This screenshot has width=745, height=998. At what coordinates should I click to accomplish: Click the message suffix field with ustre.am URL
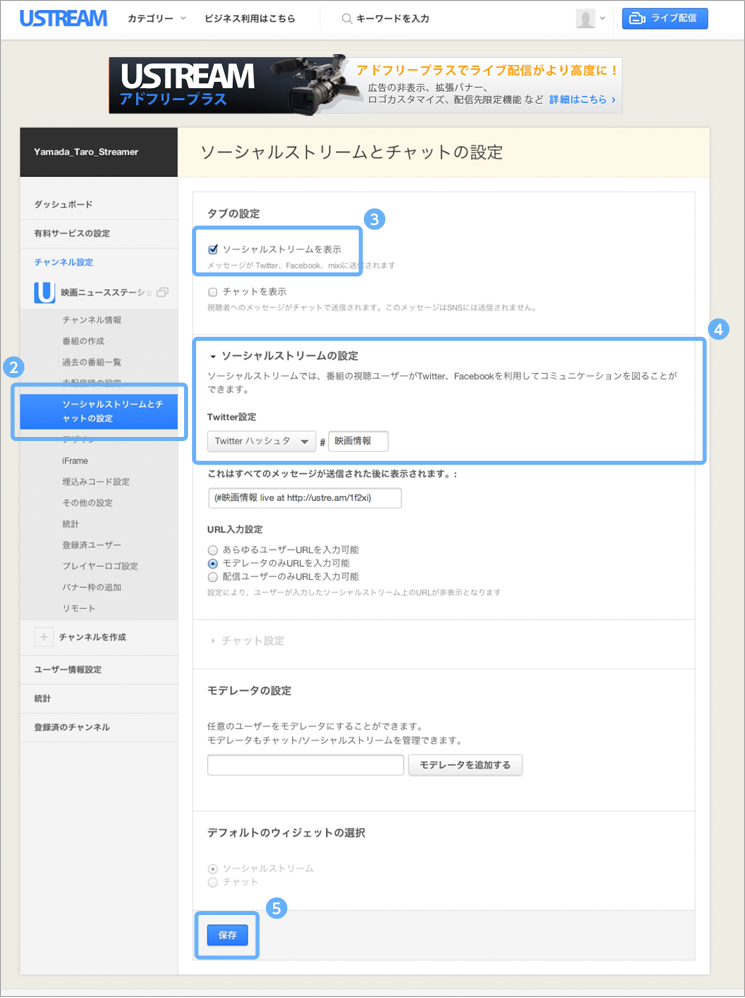tap(305, 498)
